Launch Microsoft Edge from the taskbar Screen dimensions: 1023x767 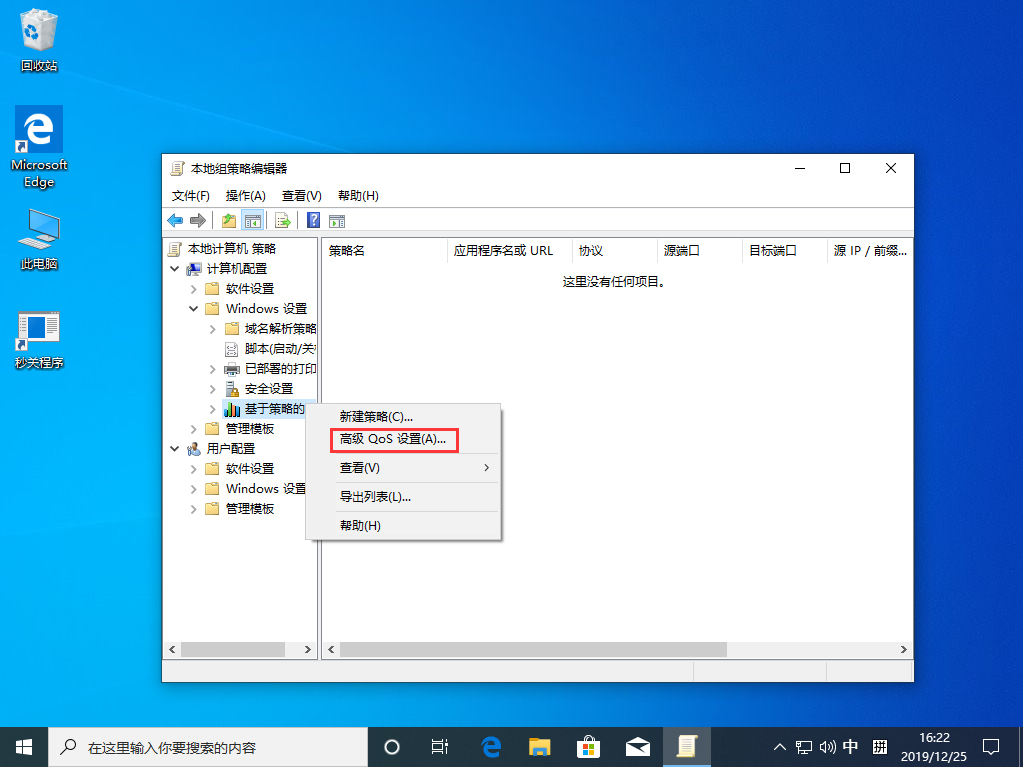coord(490,746)
